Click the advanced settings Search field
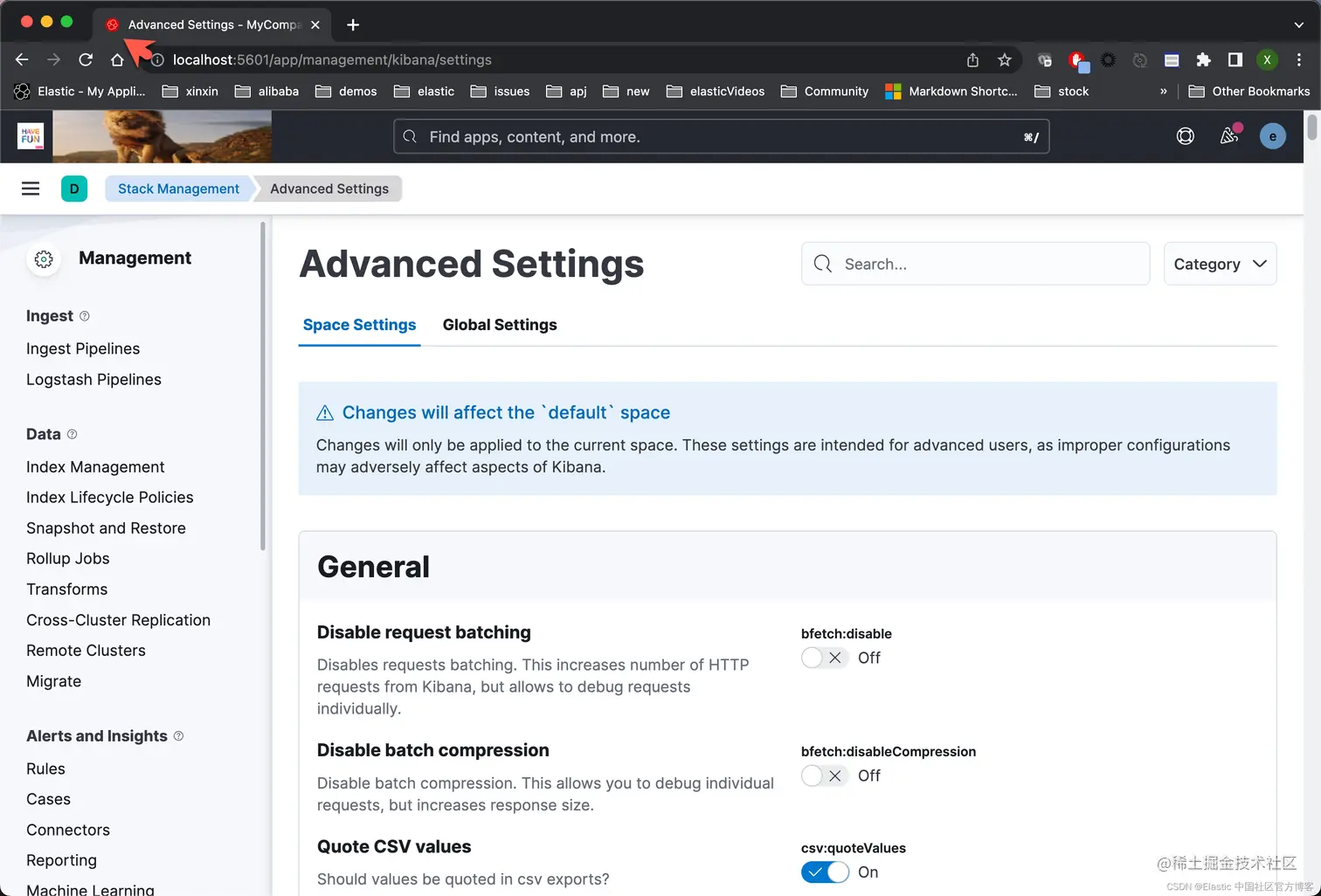This screenshot has width=1321, height=896. pos(987,264)
